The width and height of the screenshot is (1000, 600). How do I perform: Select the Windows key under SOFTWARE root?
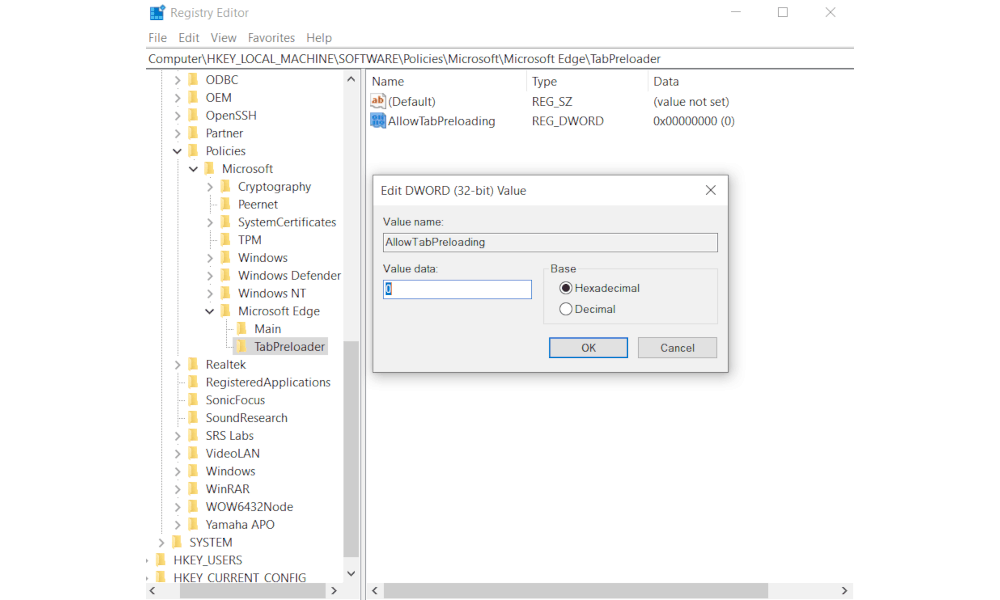pos(230,471)
